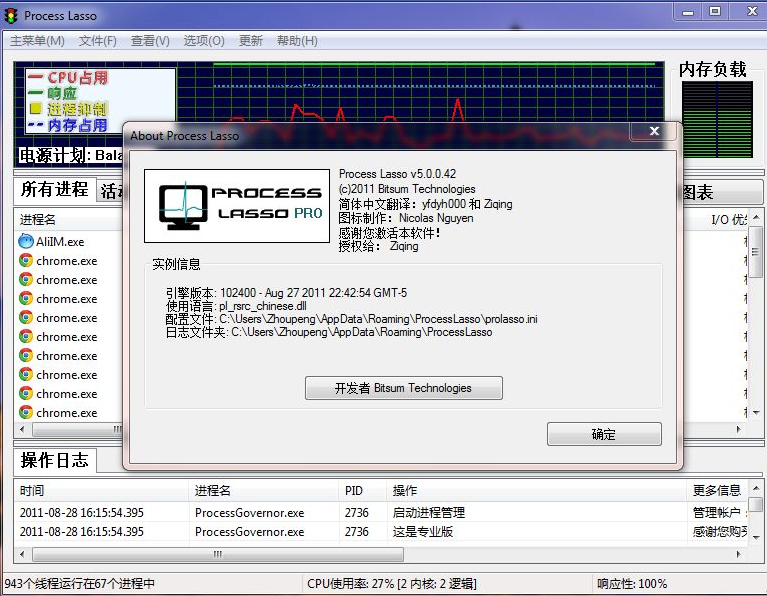Click the 响应性 100% status bar entry
The width and height of the screenshot is (767, 596).
point(632,584)
